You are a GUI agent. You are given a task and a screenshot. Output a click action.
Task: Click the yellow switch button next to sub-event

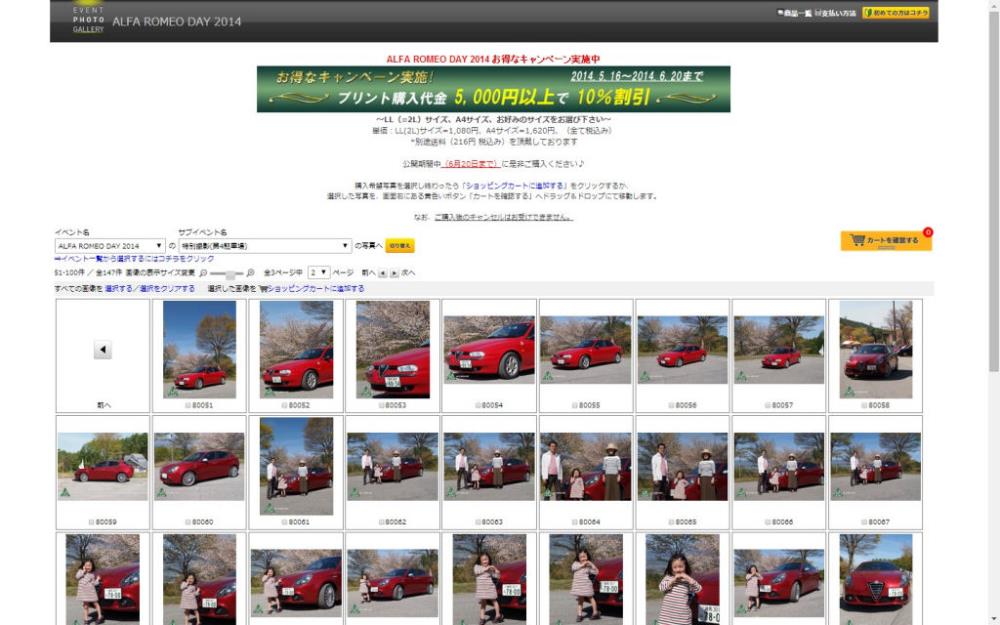[400, 246]
